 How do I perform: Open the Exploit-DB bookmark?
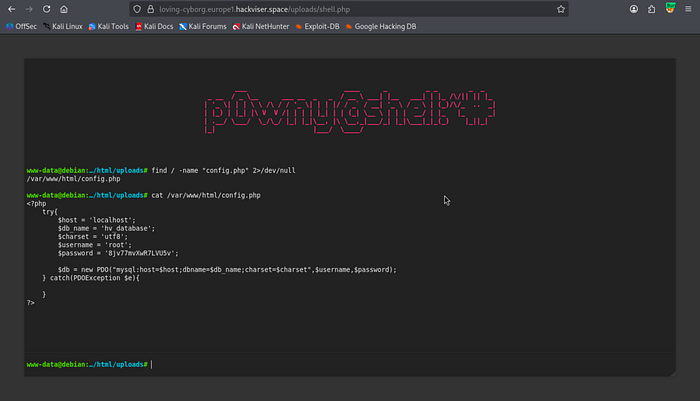[x=317, y=26]
